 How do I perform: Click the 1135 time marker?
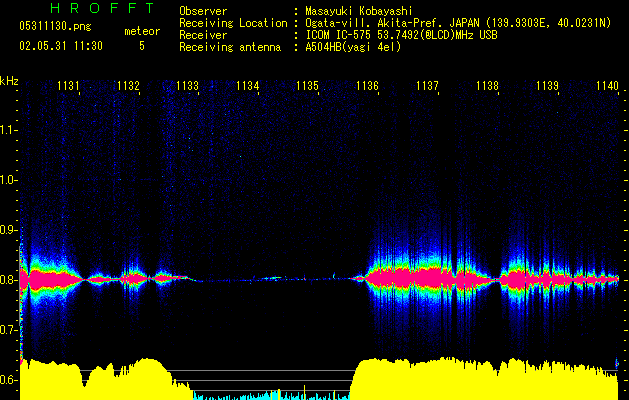[307, 86]
